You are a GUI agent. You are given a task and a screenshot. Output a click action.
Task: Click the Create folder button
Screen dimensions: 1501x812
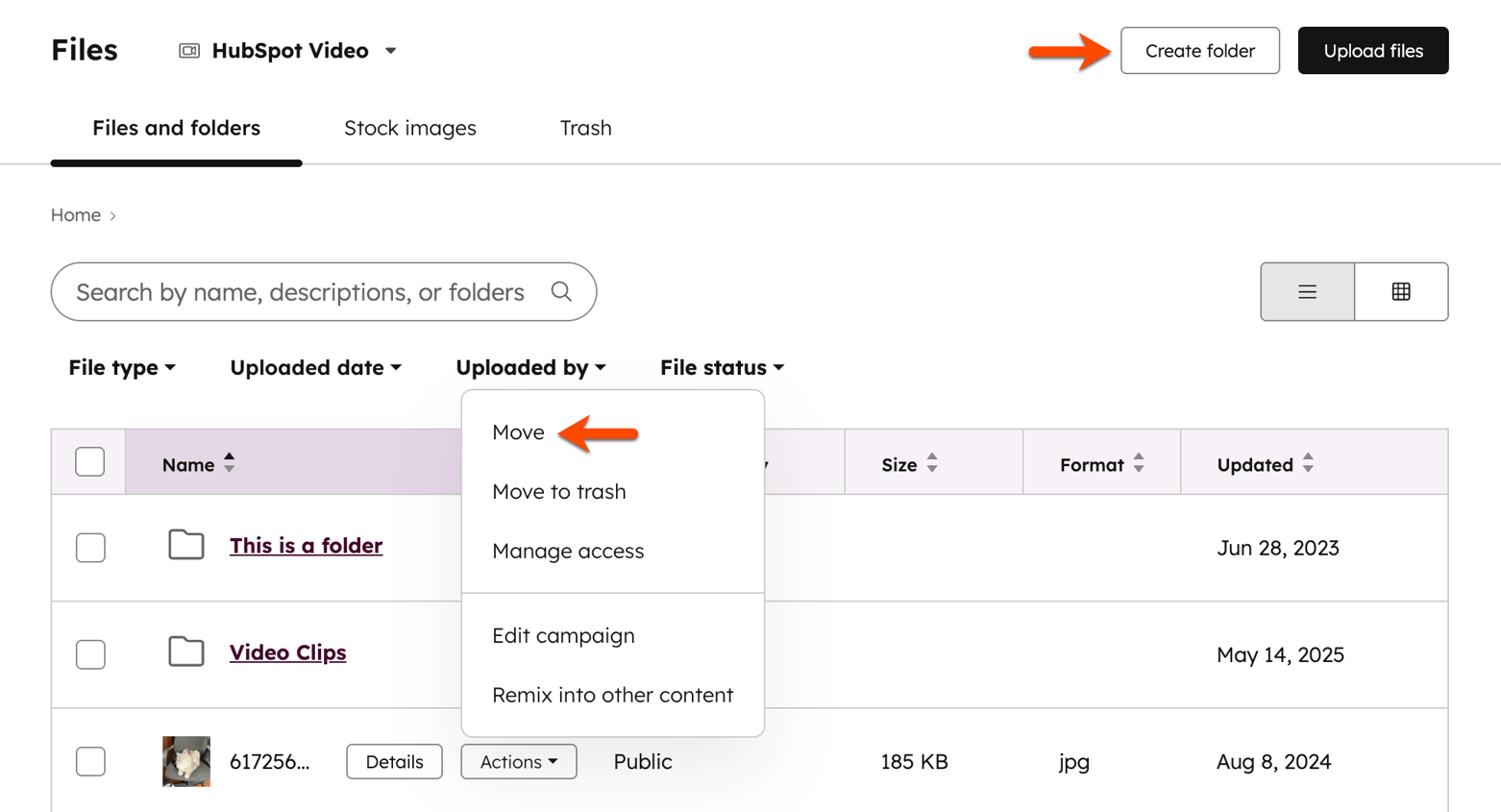[x=1199, y=51]
